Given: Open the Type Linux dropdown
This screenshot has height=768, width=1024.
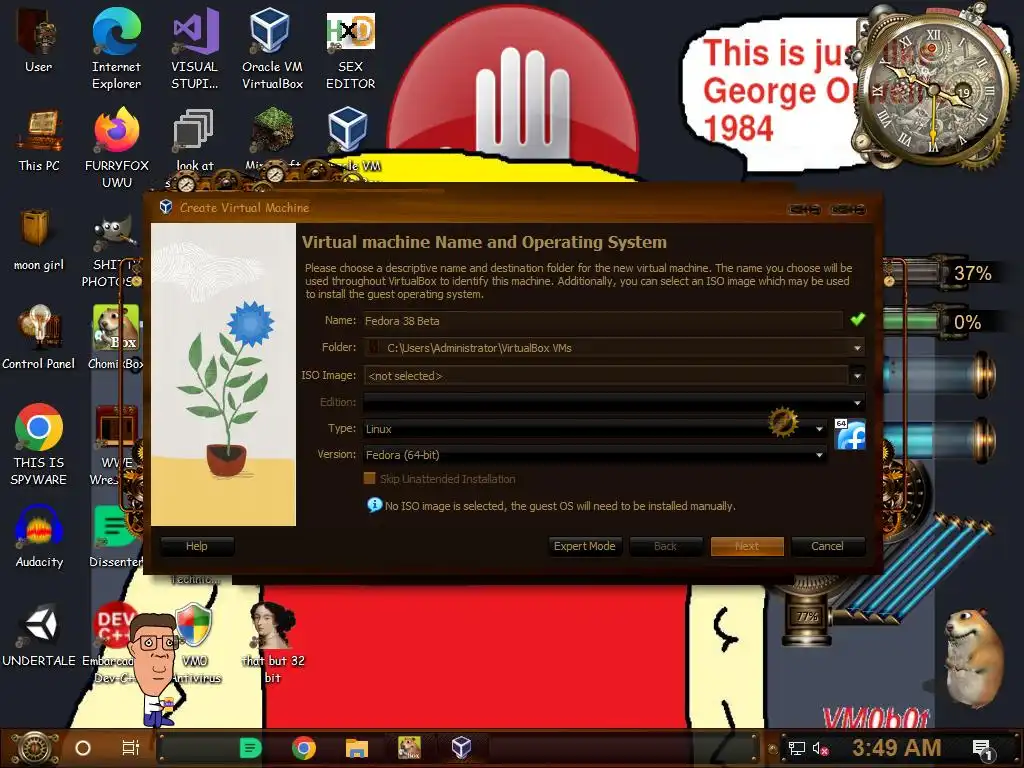Looking at the screenshot, I should point(595,429).
